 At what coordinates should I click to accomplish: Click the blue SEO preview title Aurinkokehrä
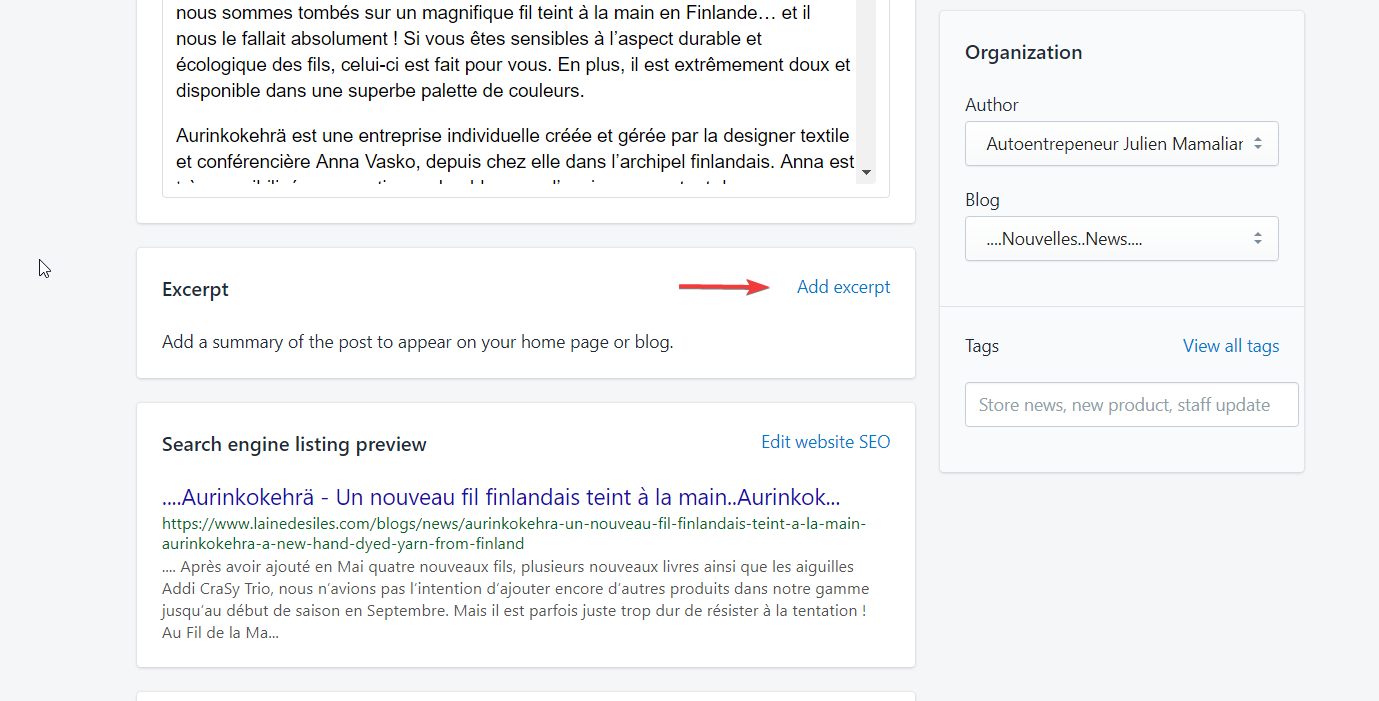click(500, 497)
